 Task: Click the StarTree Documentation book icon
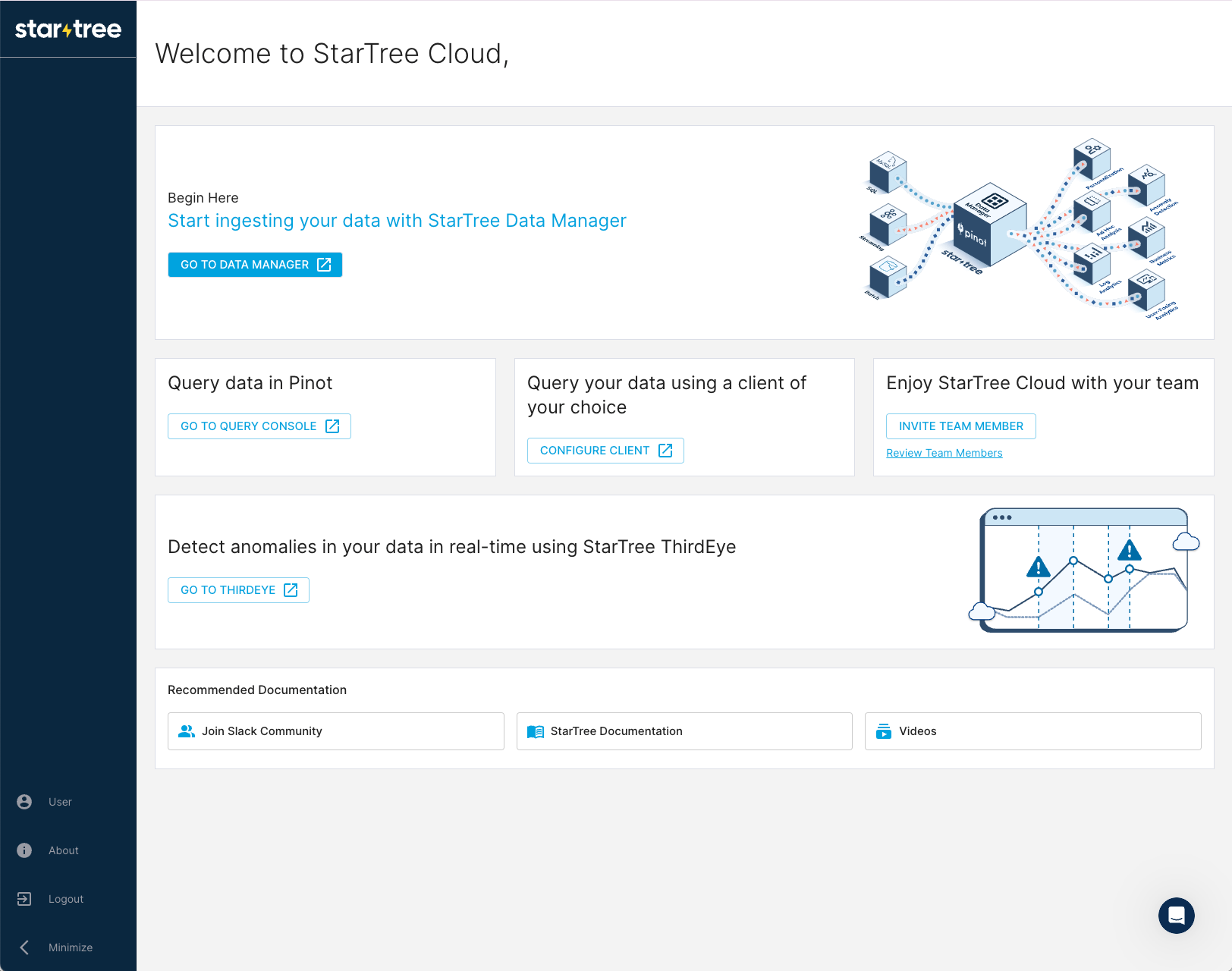point(535,731)
